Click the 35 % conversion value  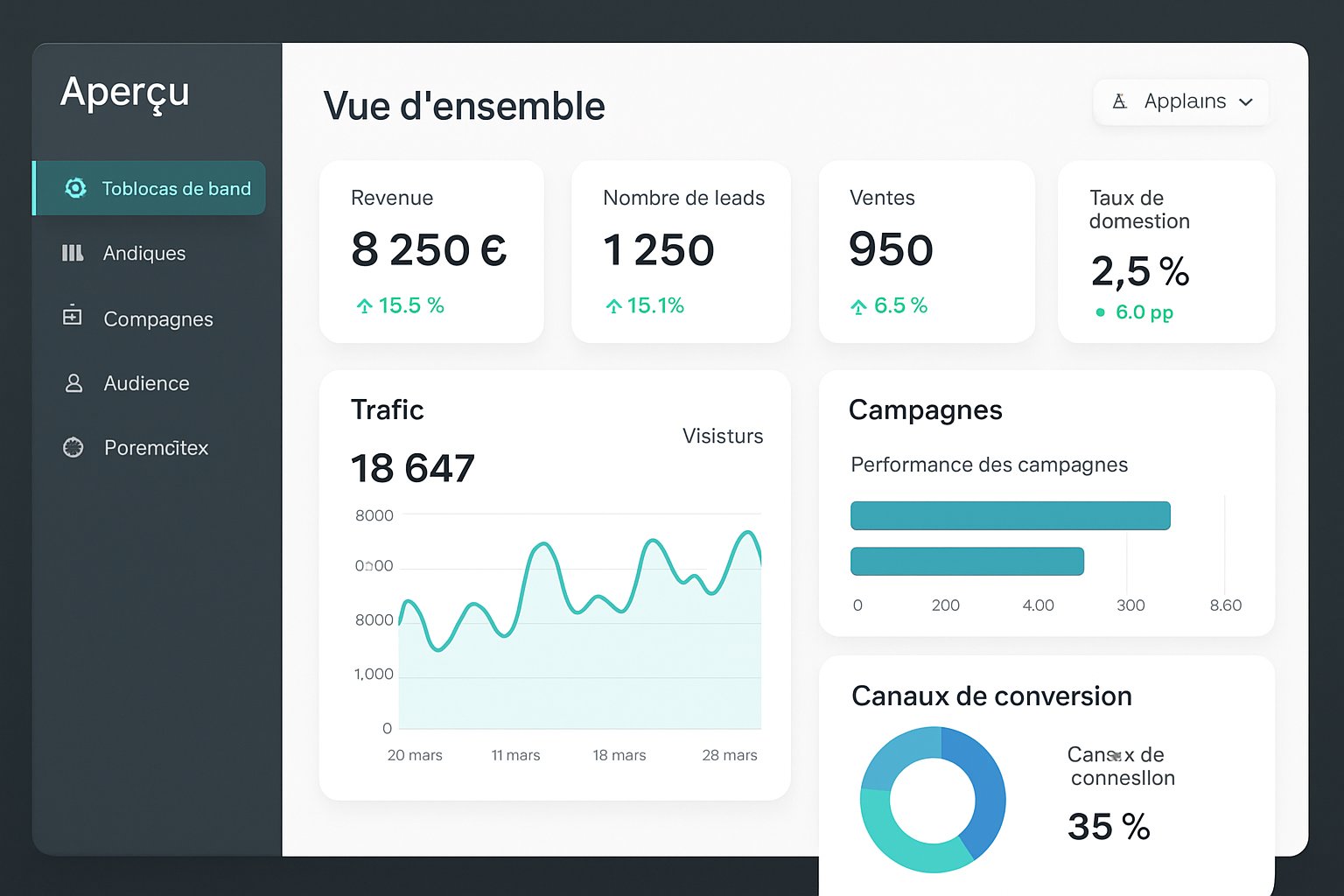pos(1109,827)
